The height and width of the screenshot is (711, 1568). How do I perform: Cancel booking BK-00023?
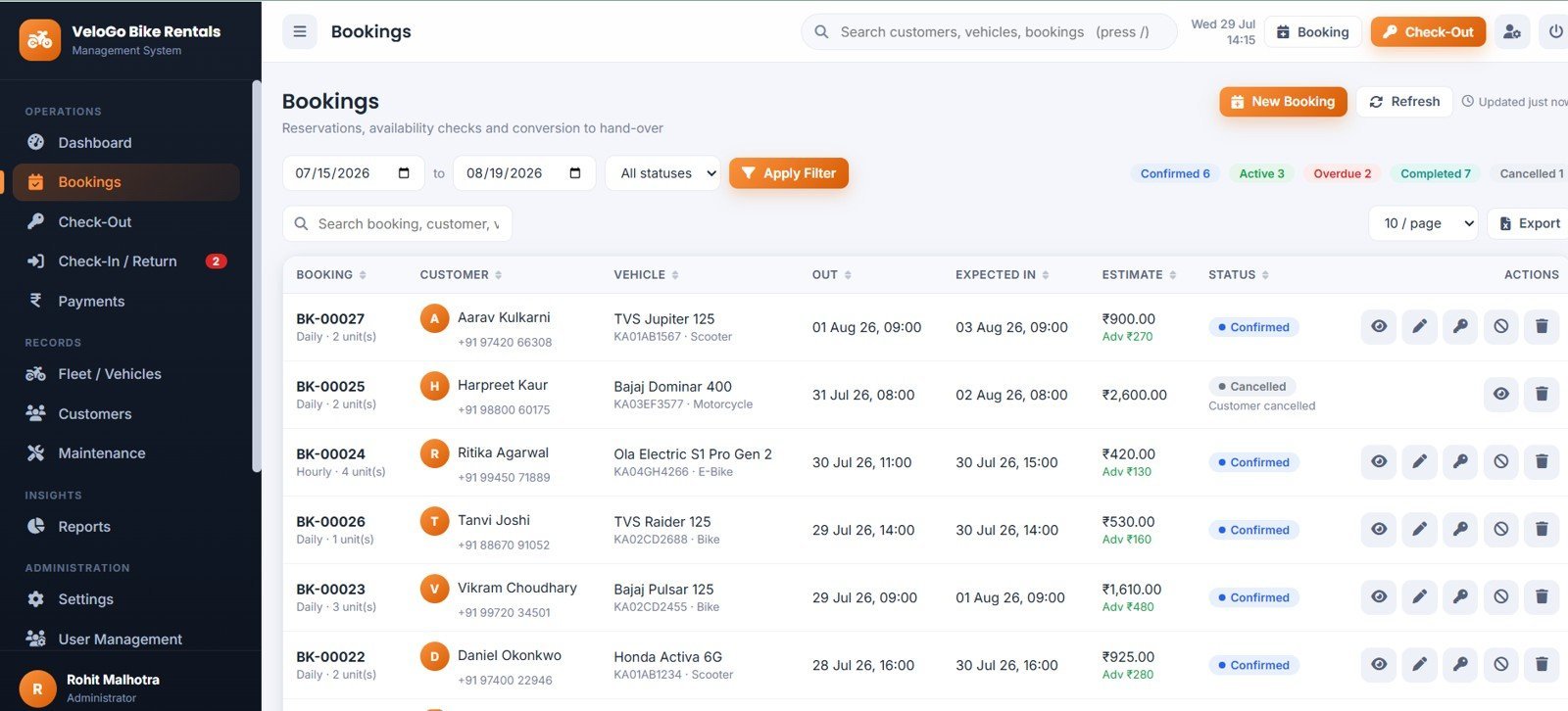pyautogui.click(x=1501, y=596)
